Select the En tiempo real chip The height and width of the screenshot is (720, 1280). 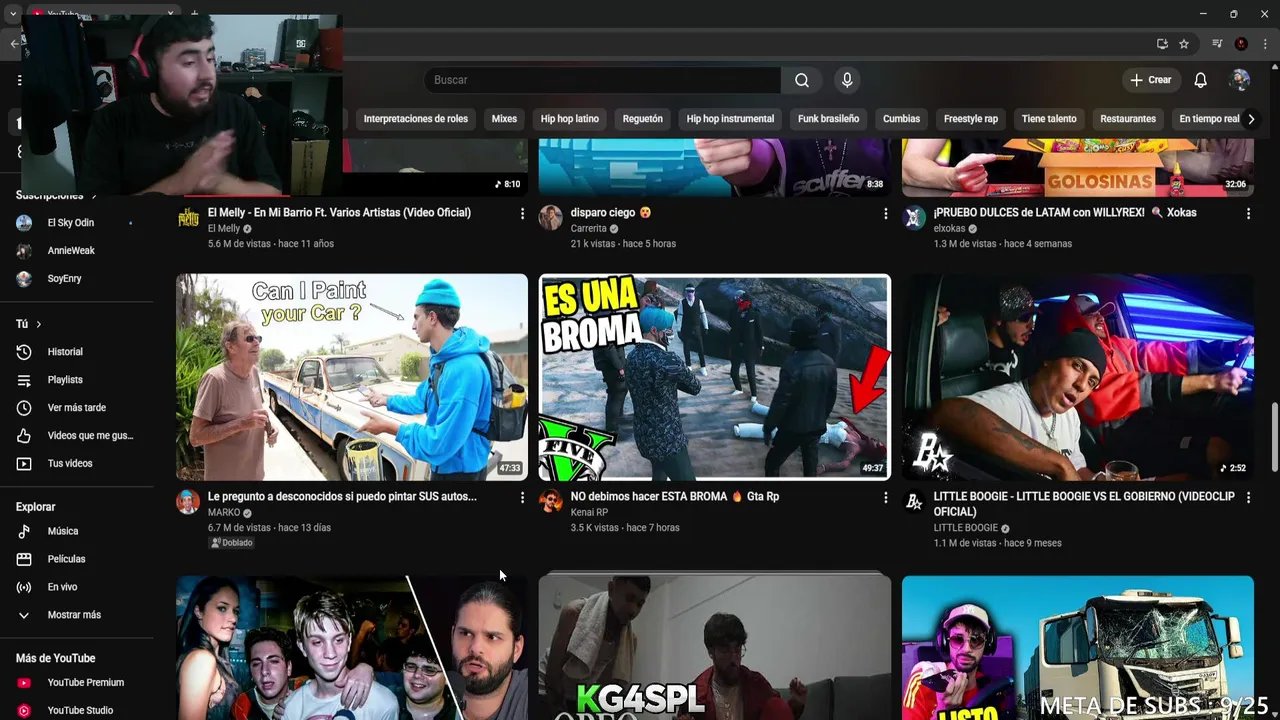coord(1208,119)
